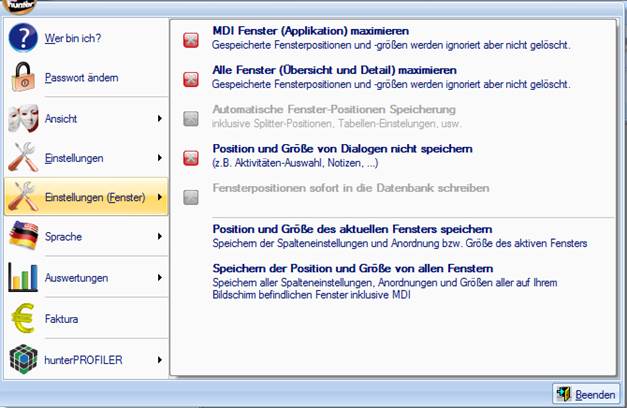
Task: Click the hunterPROFILER cube icon
Action: (22, 359)
